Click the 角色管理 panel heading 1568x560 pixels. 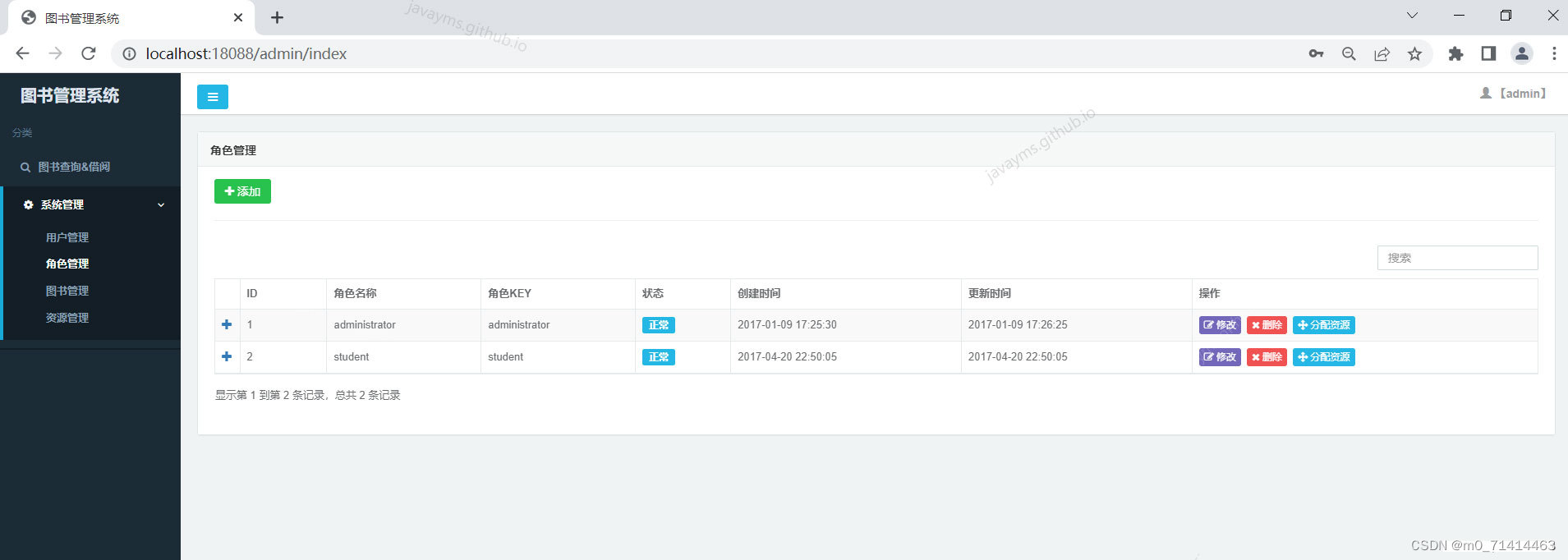pos(233,150)
